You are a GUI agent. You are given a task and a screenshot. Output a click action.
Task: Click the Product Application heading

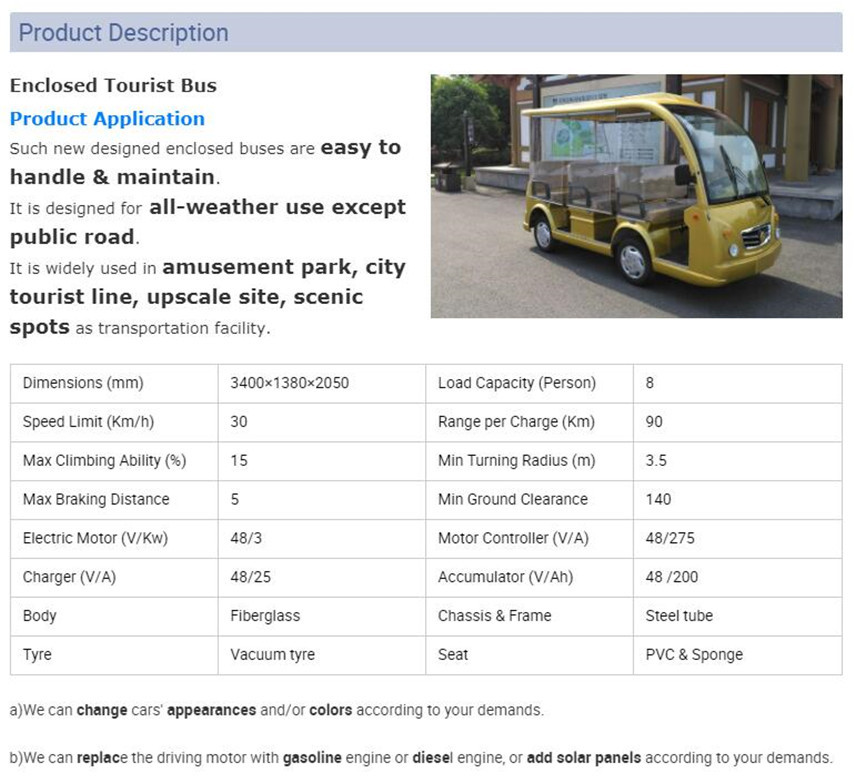click(x=107, y=118)
